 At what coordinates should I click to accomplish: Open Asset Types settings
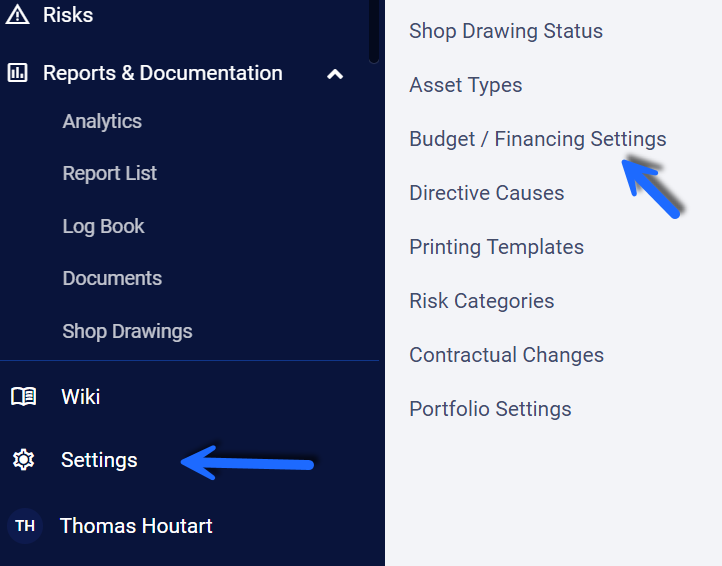click(x=466, y=86)
